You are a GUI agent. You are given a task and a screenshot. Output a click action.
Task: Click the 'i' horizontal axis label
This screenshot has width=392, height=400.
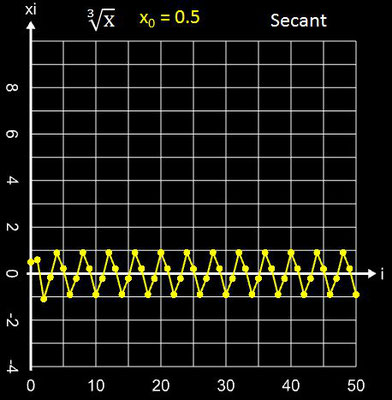(382, 274)
